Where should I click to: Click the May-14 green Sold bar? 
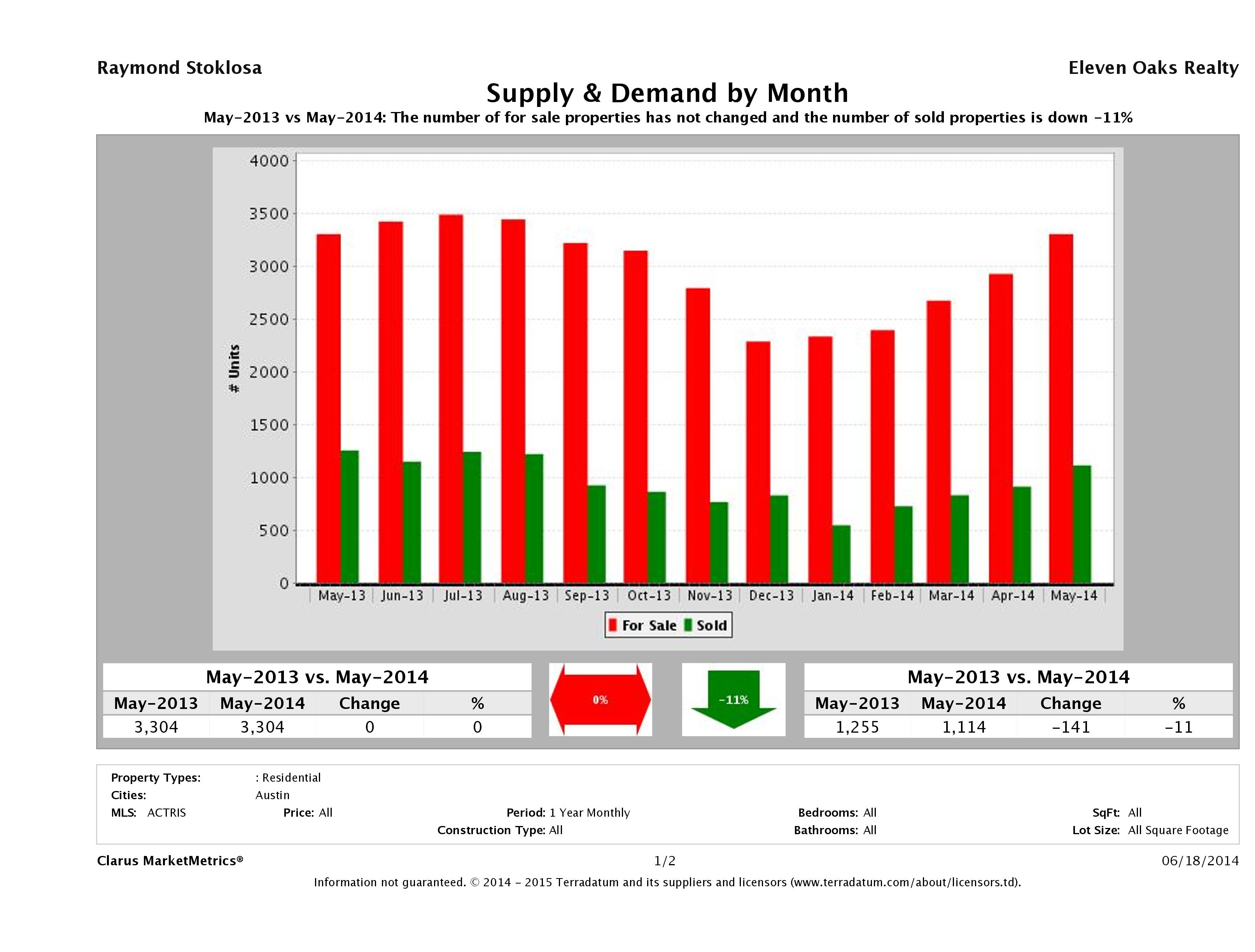[1082, 524]
